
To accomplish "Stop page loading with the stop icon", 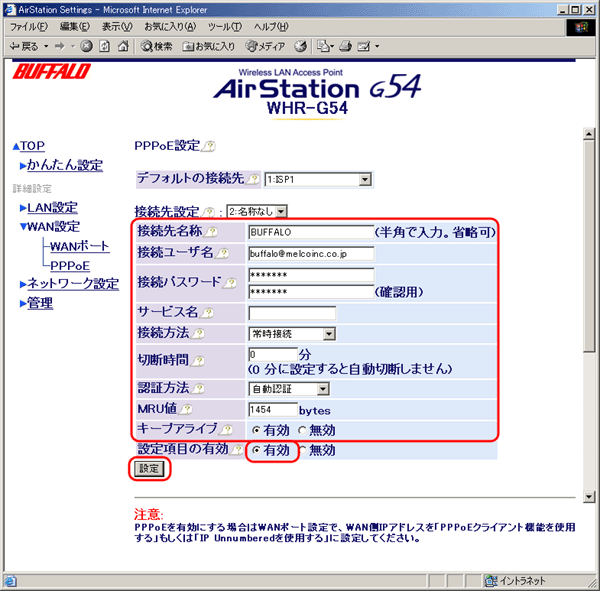I will click(86, 46).
